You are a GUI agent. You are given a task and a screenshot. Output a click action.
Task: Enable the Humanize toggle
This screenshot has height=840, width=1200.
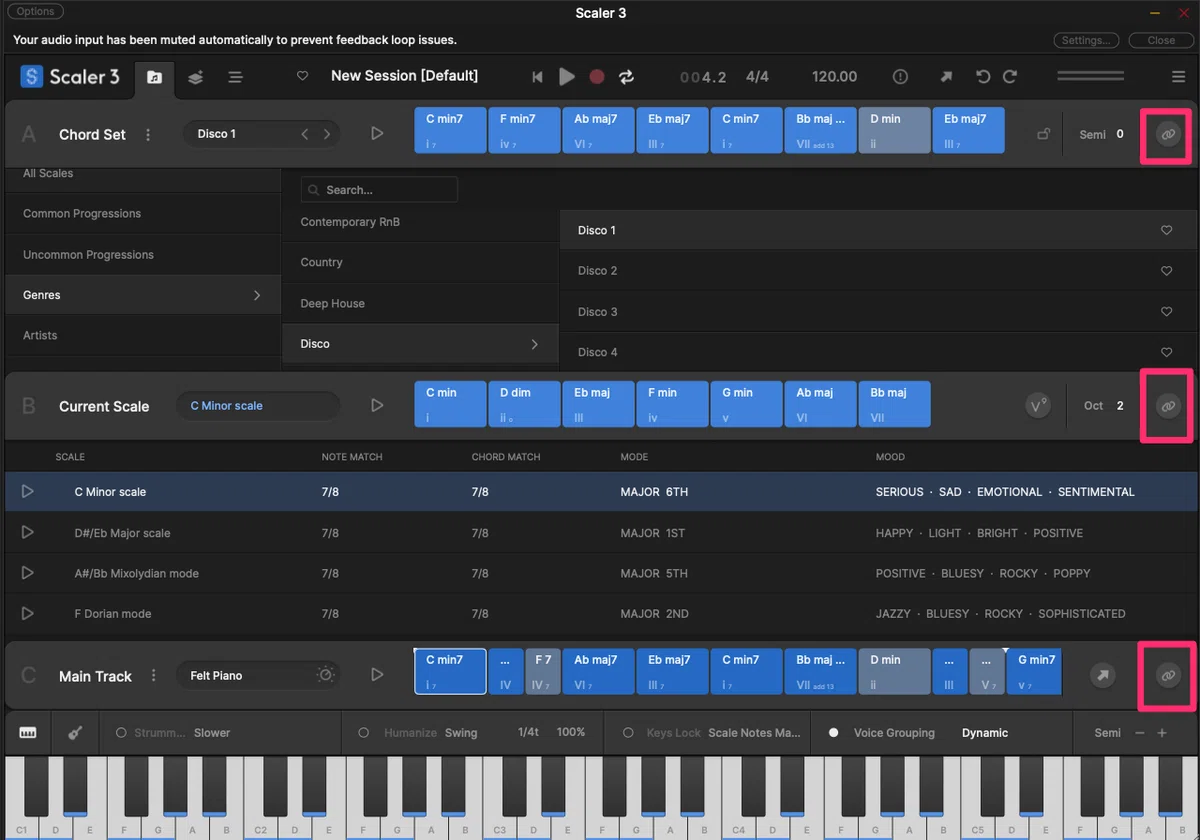[364, 733]
